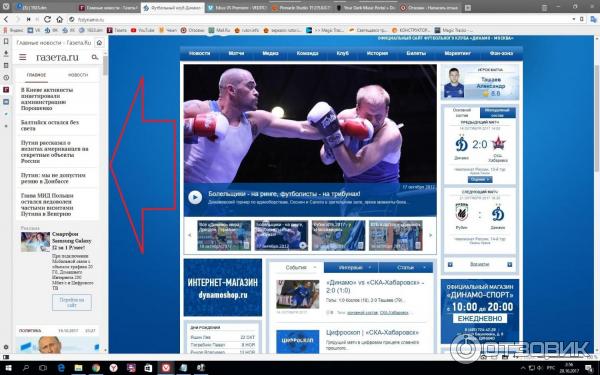Open the Клуб menu on the Dynamo site
The image size is (600, 375).
click(342, 53)
